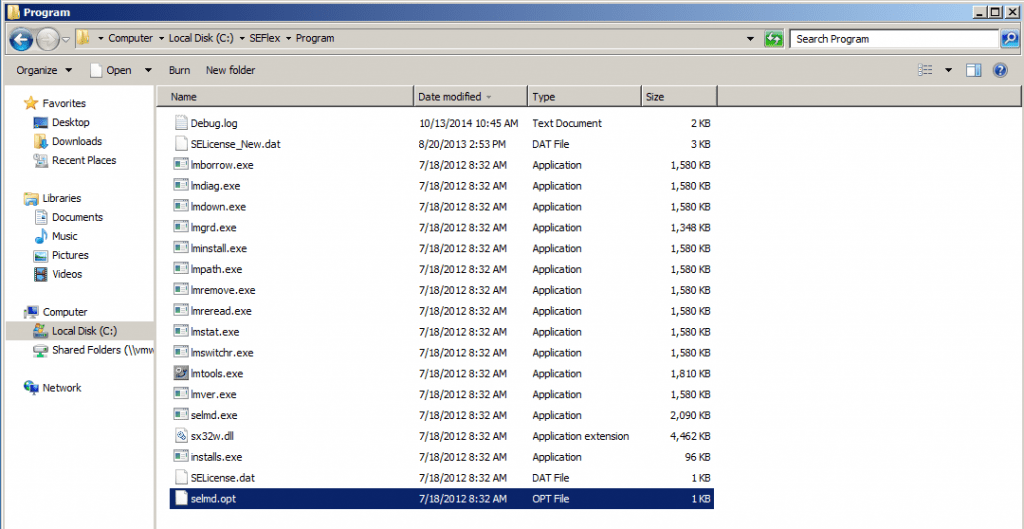This screenshot has height=529, width=1024.
Task: Click the New folder button
Action: [230, 70]
